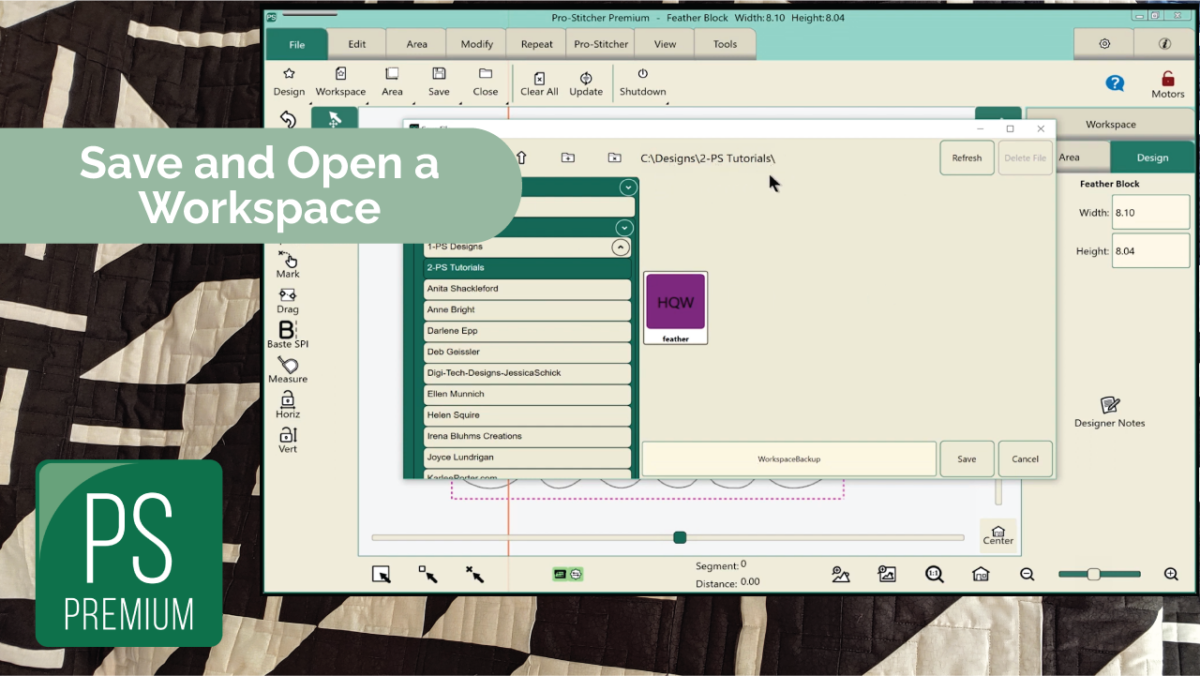Select the Baste SPI tool
The width and height of the screenshot is (1200, 676).
[x=287, y=331]
